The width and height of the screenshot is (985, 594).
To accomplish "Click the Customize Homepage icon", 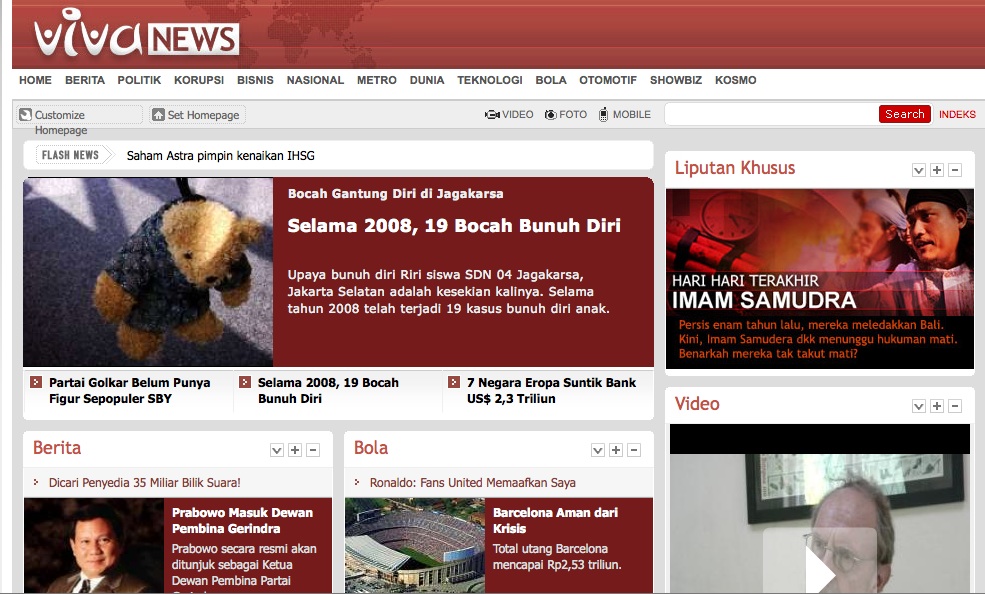I will tap(26, 115).
